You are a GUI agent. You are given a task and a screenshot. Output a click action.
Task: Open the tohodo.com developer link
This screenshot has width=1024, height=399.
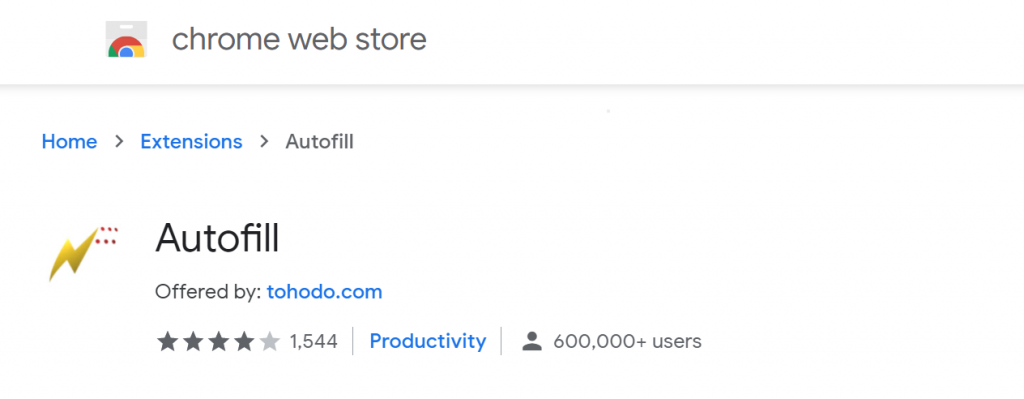pyautogui.click(x=325, y=292)
